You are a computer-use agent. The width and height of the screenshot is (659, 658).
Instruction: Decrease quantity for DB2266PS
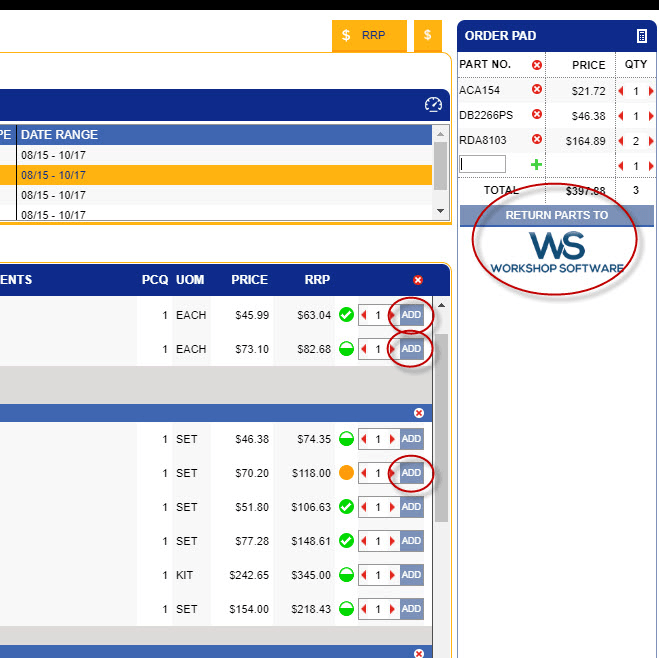coord(621,116)
